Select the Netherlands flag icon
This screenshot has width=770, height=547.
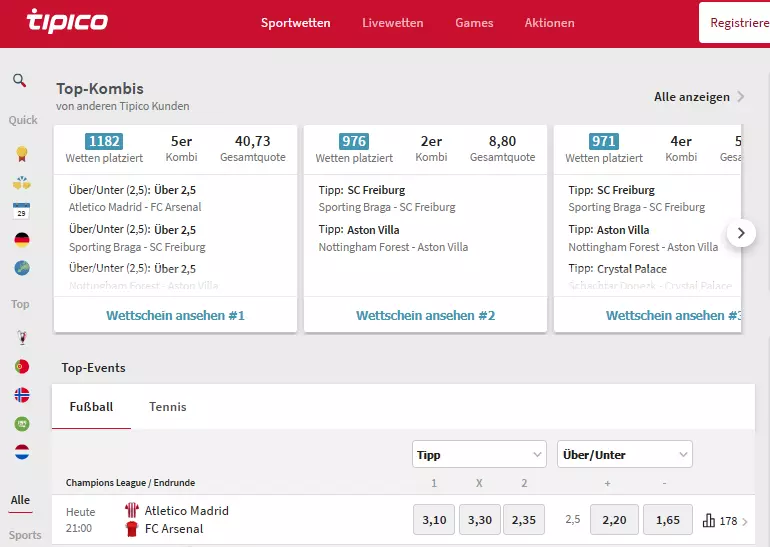click(22, 452)
